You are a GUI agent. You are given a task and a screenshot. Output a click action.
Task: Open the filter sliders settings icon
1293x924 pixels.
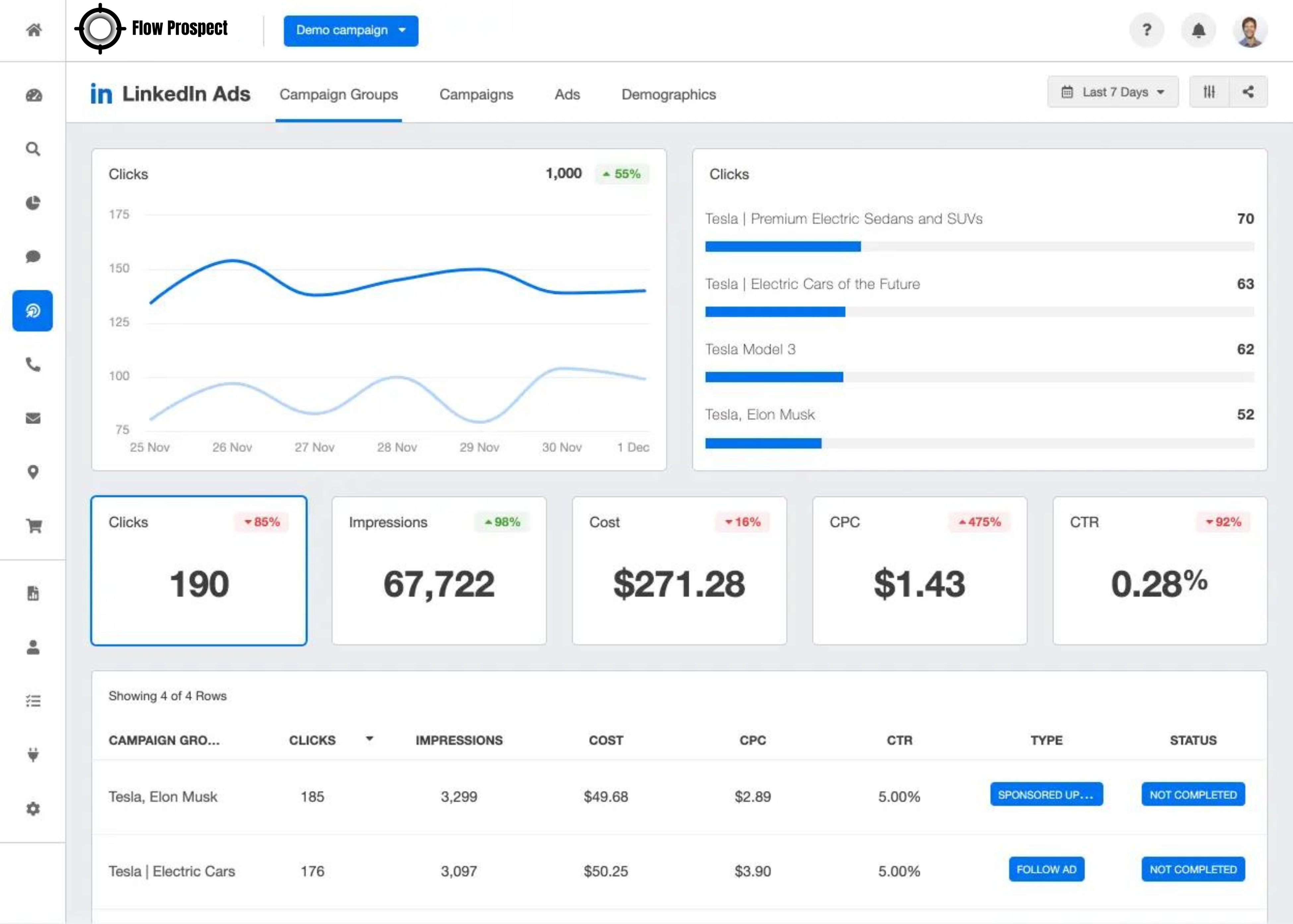tap(1209, 91)
